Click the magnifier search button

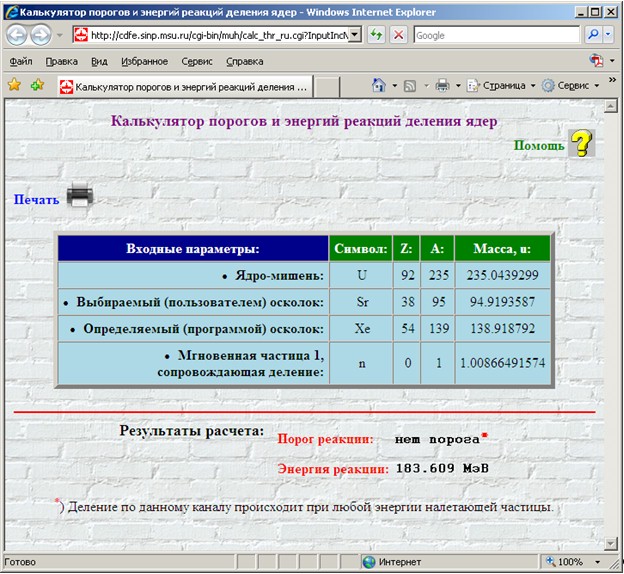593,35
